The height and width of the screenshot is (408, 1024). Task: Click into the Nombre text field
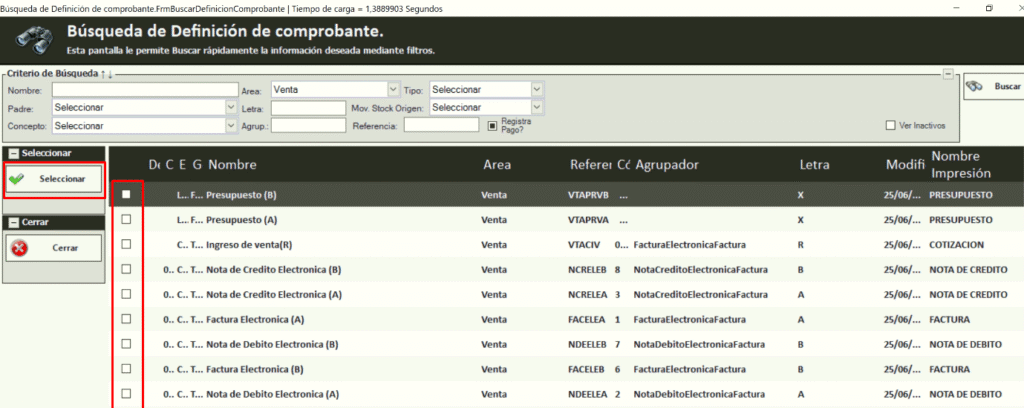144,89
